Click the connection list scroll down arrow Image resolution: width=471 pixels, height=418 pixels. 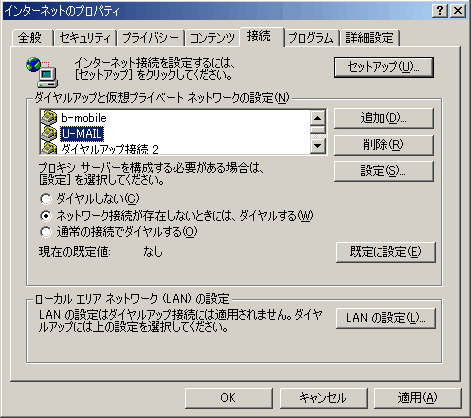coord(318,146)
